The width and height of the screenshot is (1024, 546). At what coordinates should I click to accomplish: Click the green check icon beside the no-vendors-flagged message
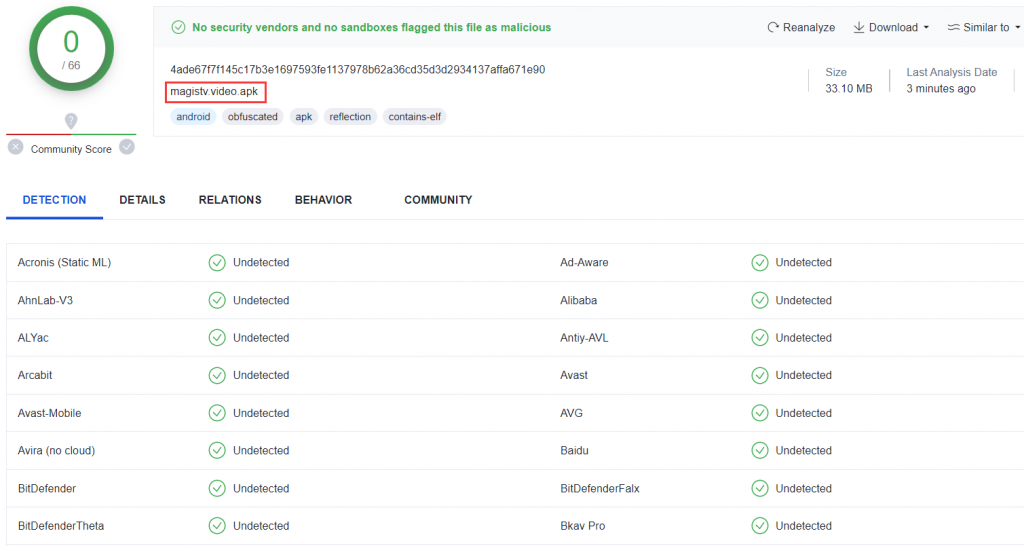[x=178, y=27]
